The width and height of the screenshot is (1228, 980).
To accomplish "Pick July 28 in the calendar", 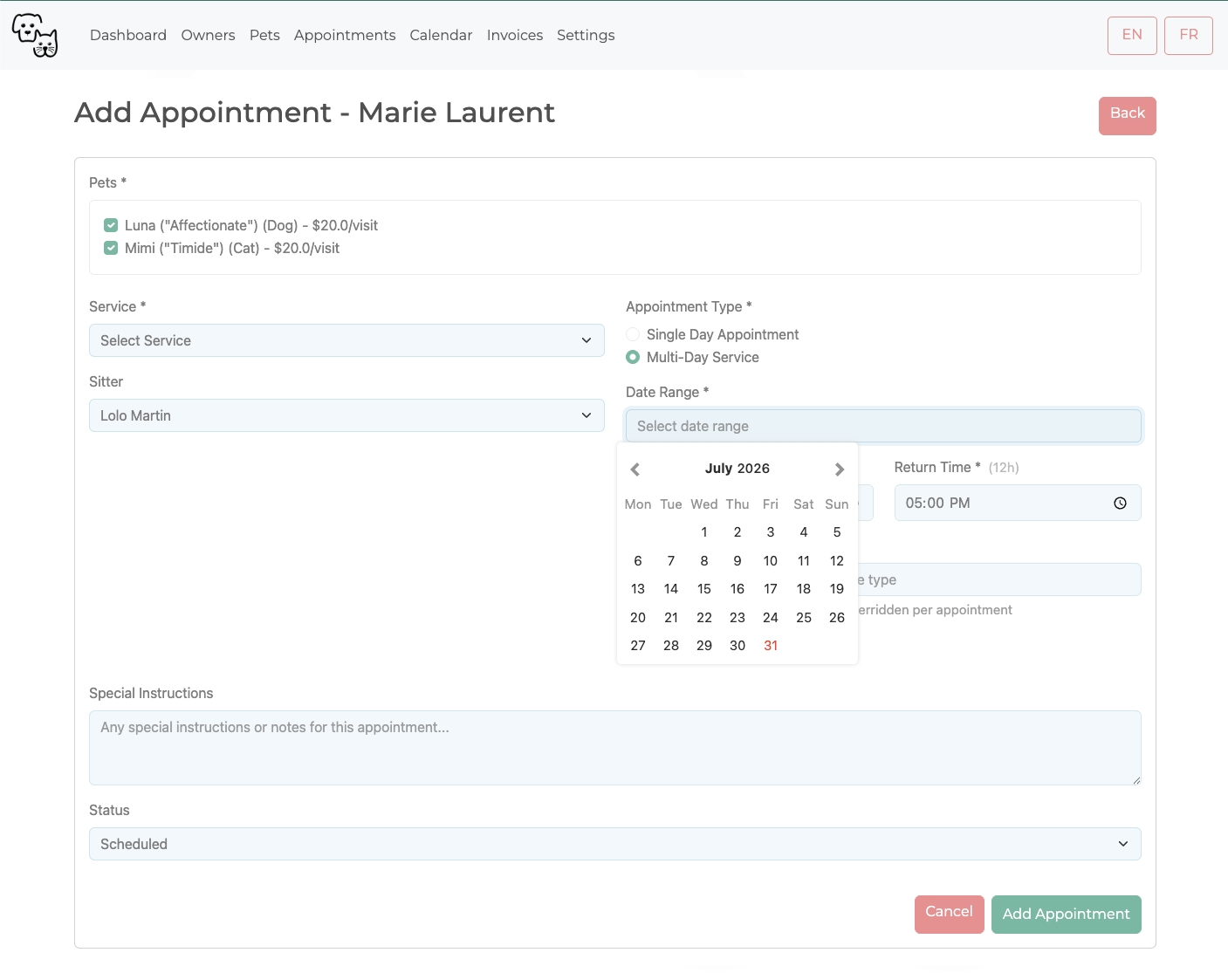I will click(671, 646).
